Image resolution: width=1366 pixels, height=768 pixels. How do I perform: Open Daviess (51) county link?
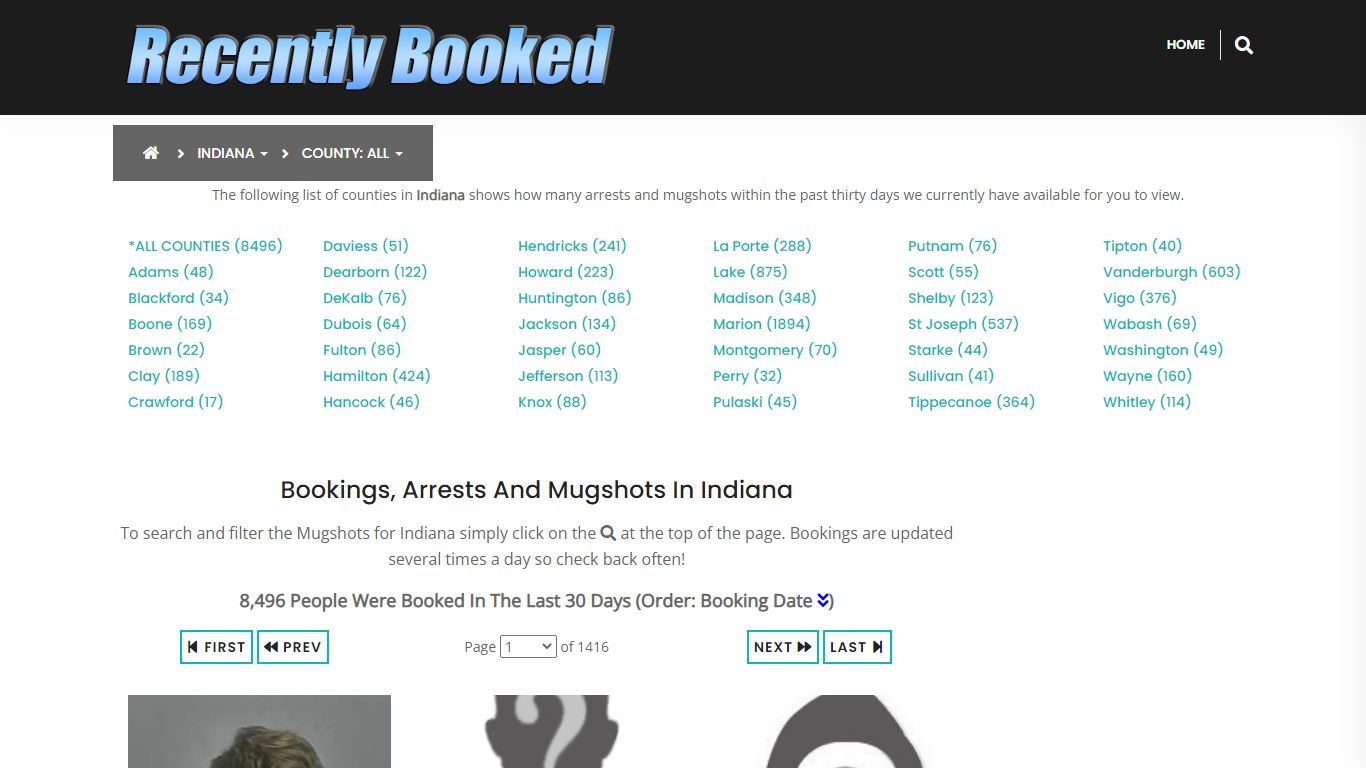coord(366,246)
